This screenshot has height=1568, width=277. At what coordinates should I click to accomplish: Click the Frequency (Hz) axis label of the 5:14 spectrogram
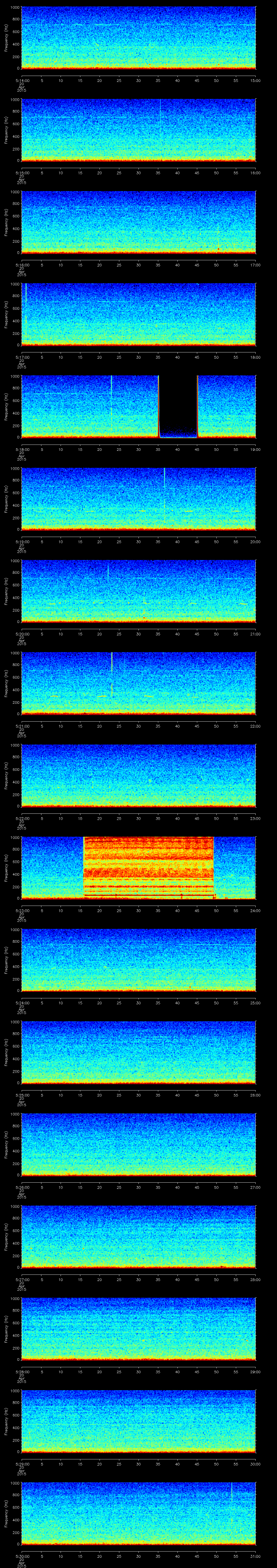point(6,38)
